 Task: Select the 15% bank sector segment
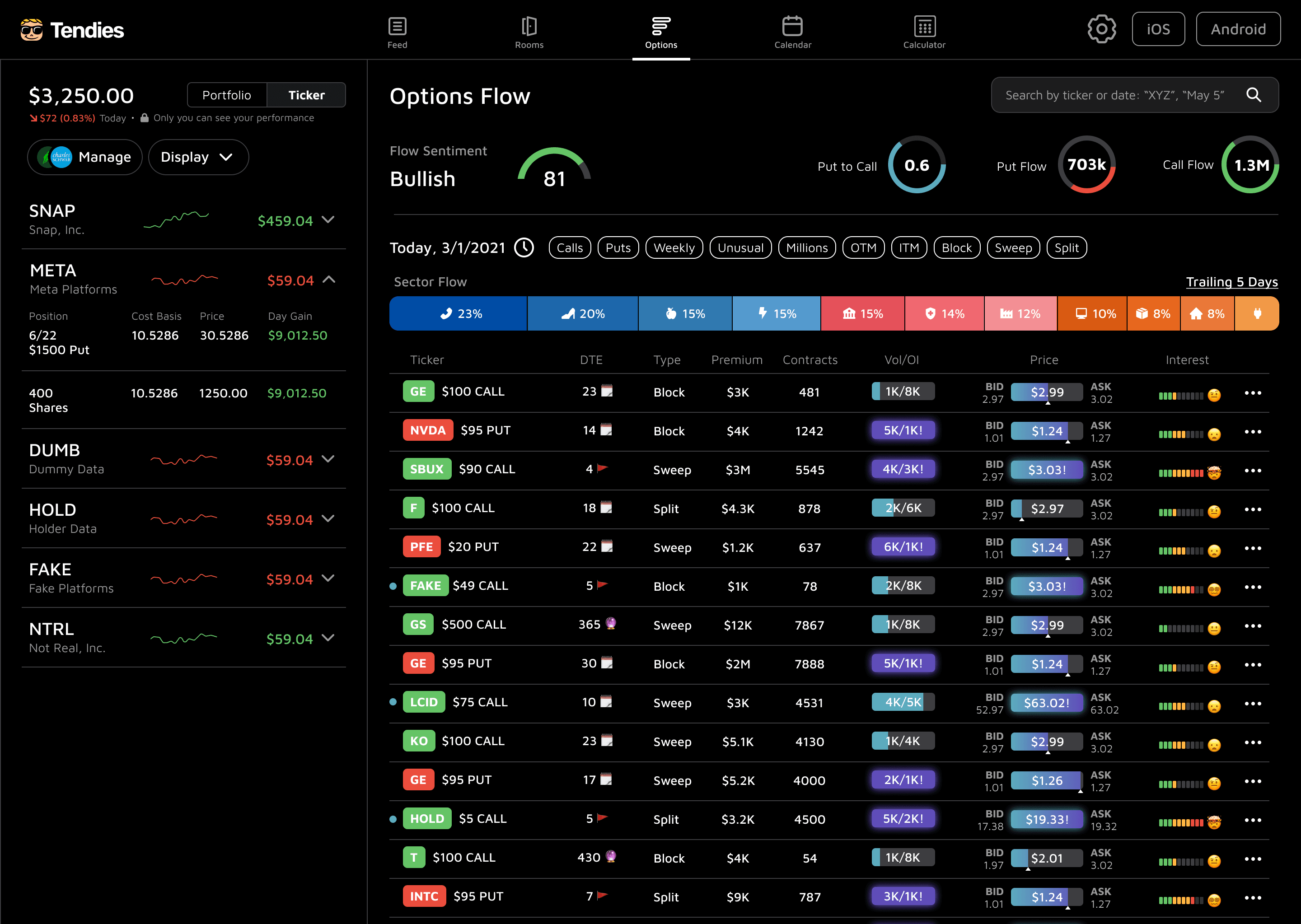click(x=863, y=313)
